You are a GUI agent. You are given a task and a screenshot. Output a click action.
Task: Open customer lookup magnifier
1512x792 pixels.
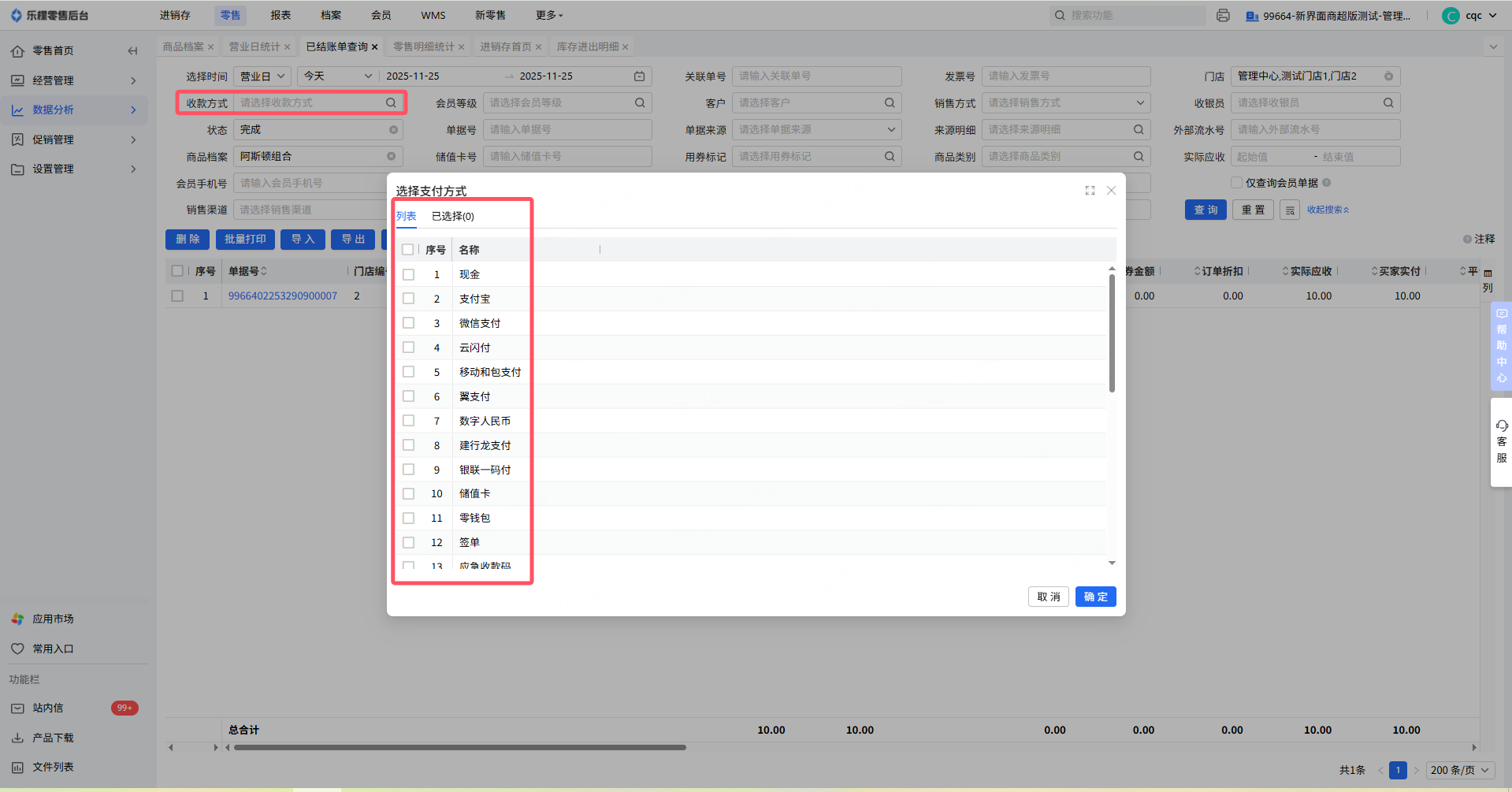point(890,103)
